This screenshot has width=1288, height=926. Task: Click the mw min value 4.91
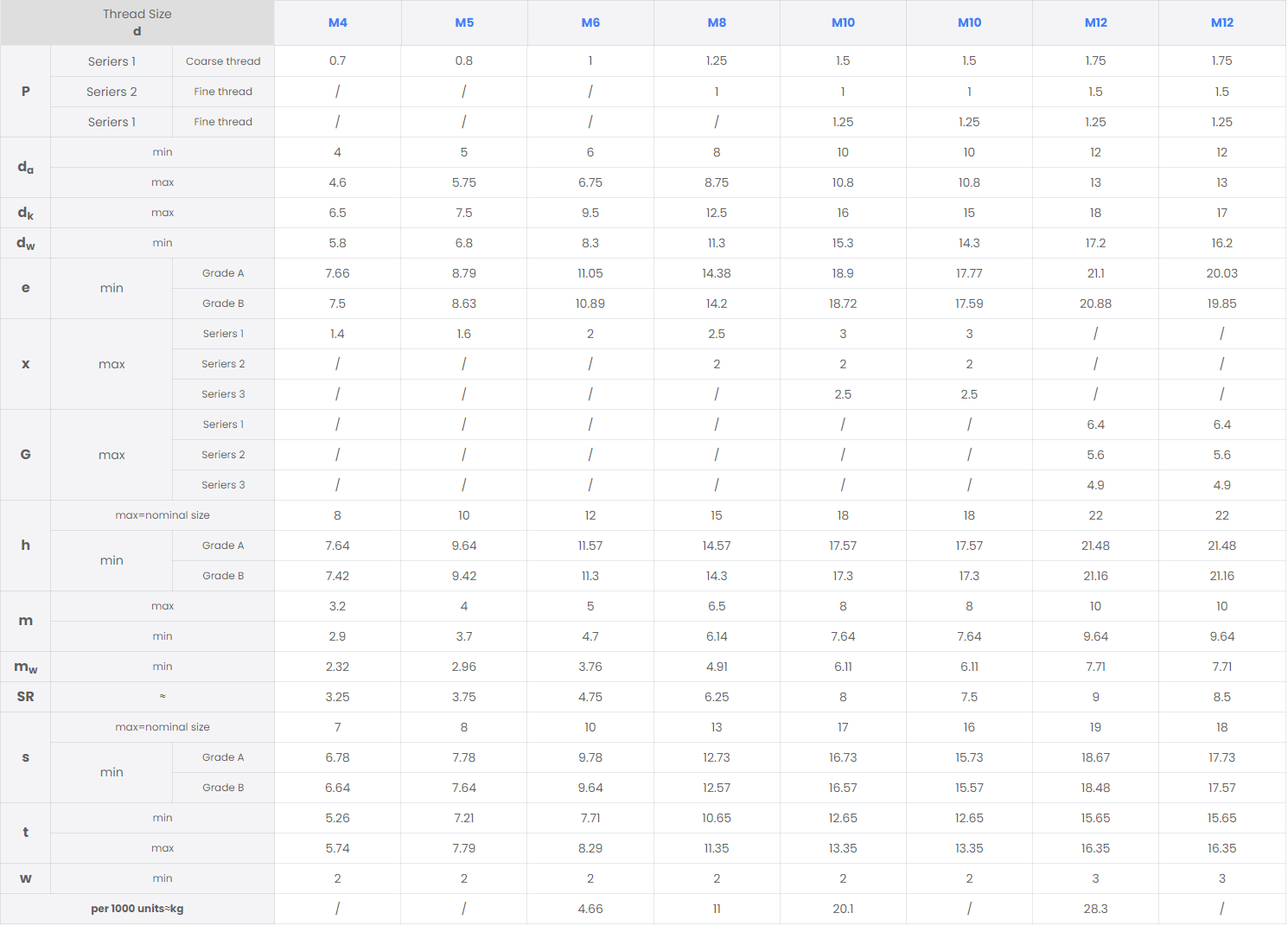click(x=717, y=667)
